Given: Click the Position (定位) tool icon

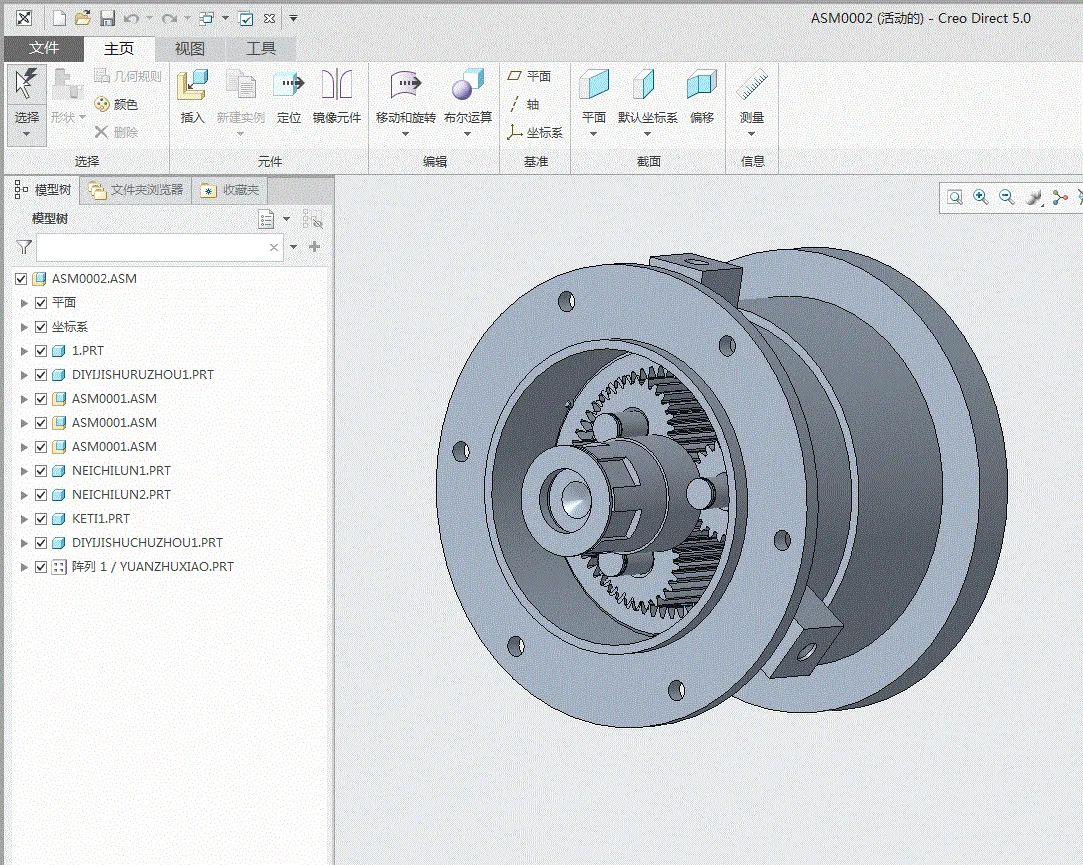Looking at the screenshot, I should coord(289,86).
